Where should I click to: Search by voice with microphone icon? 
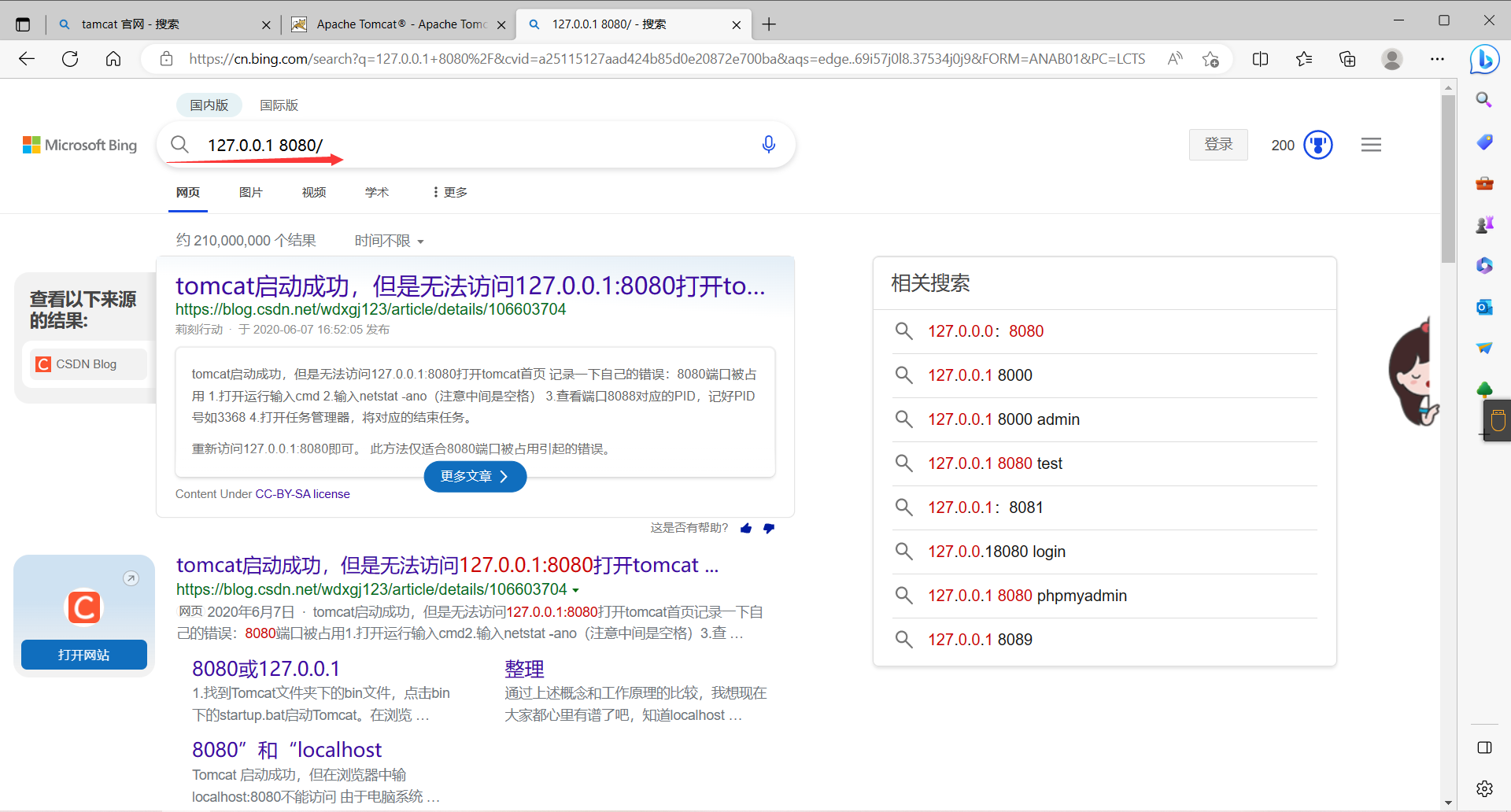[769, 144]
